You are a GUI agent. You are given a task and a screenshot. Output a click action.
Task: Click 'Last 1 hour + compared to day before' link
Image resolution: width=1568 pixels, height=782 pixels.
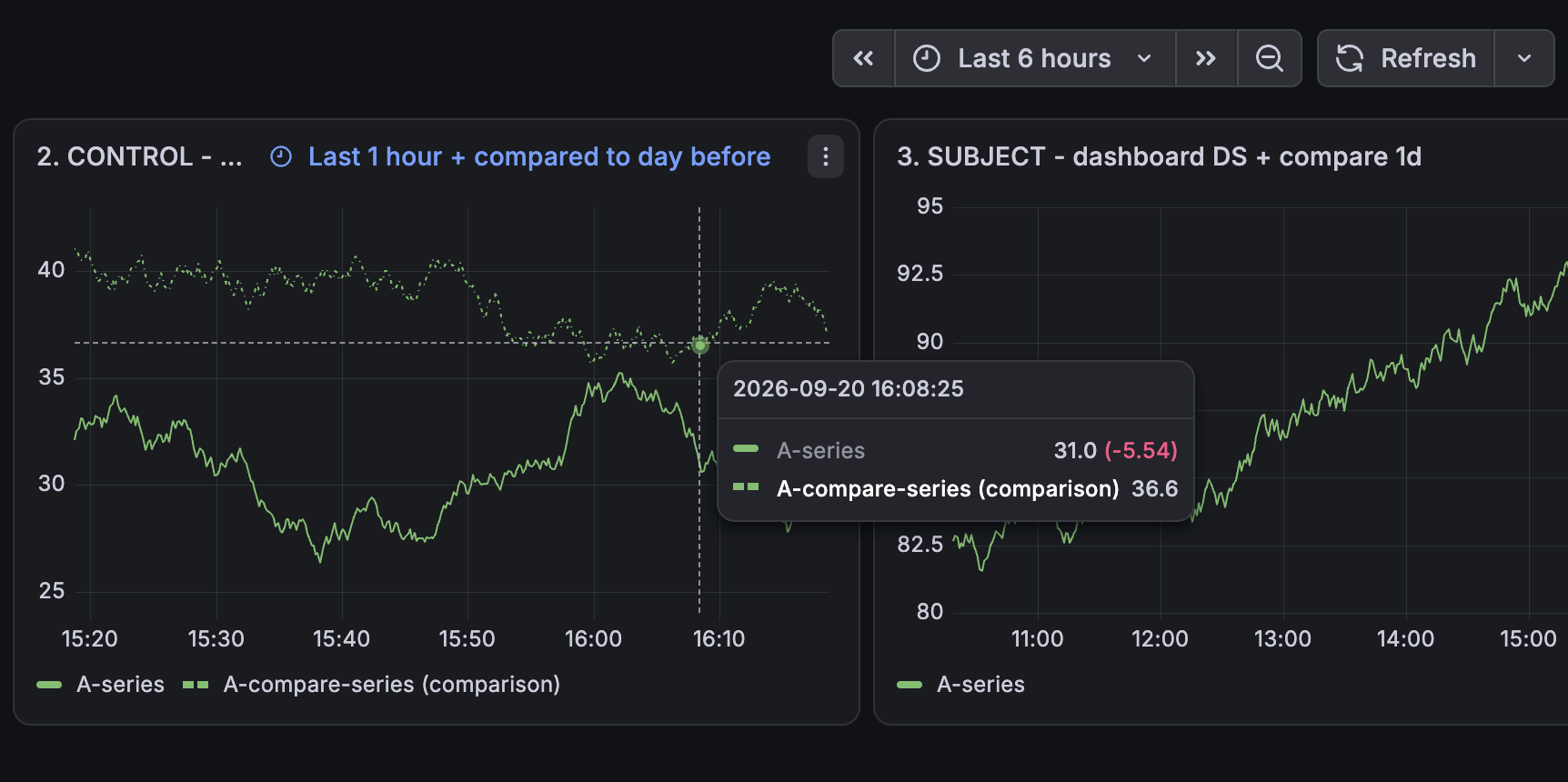click(539, 156)
